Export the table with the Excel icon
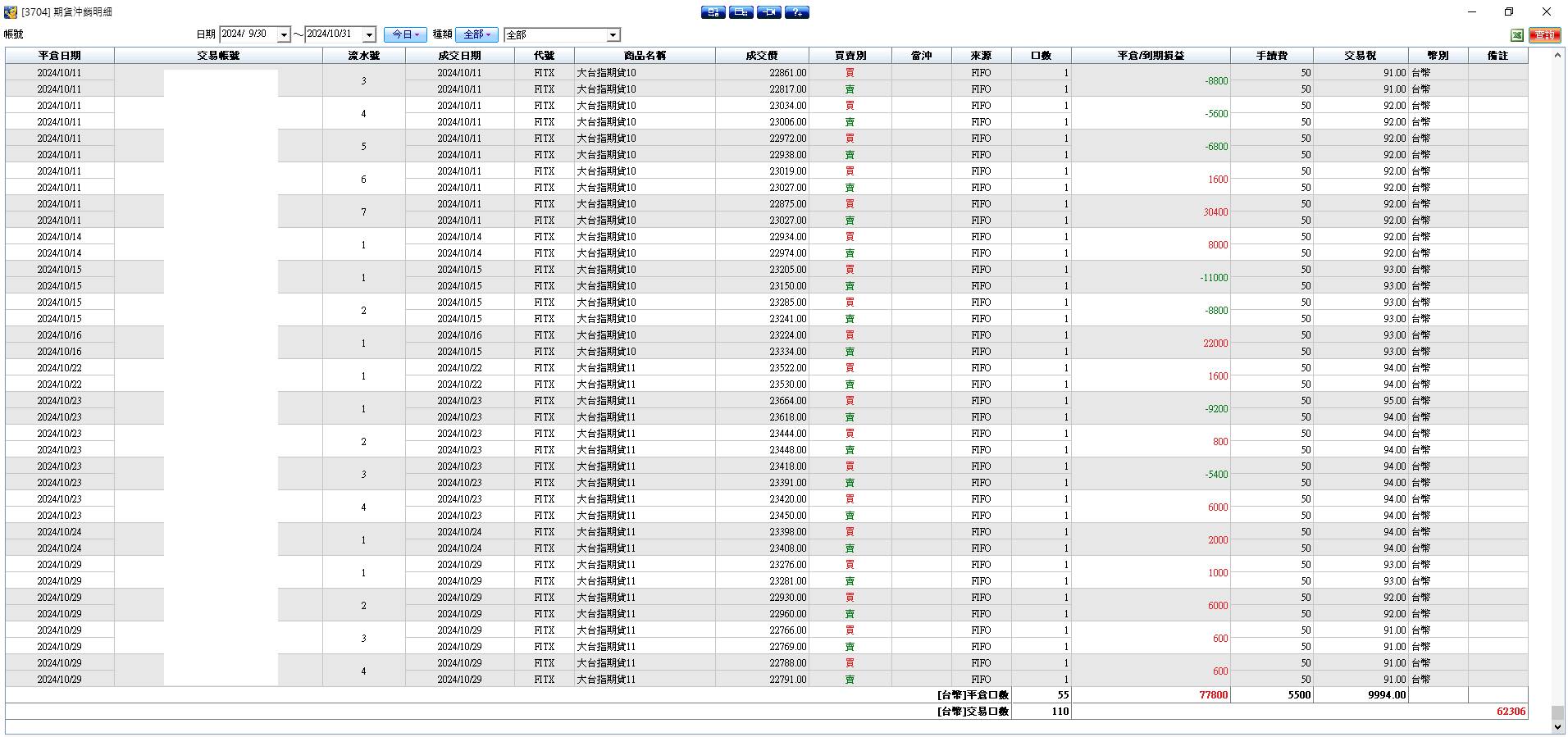The image size is (1568, 737). pos(1517,34)
